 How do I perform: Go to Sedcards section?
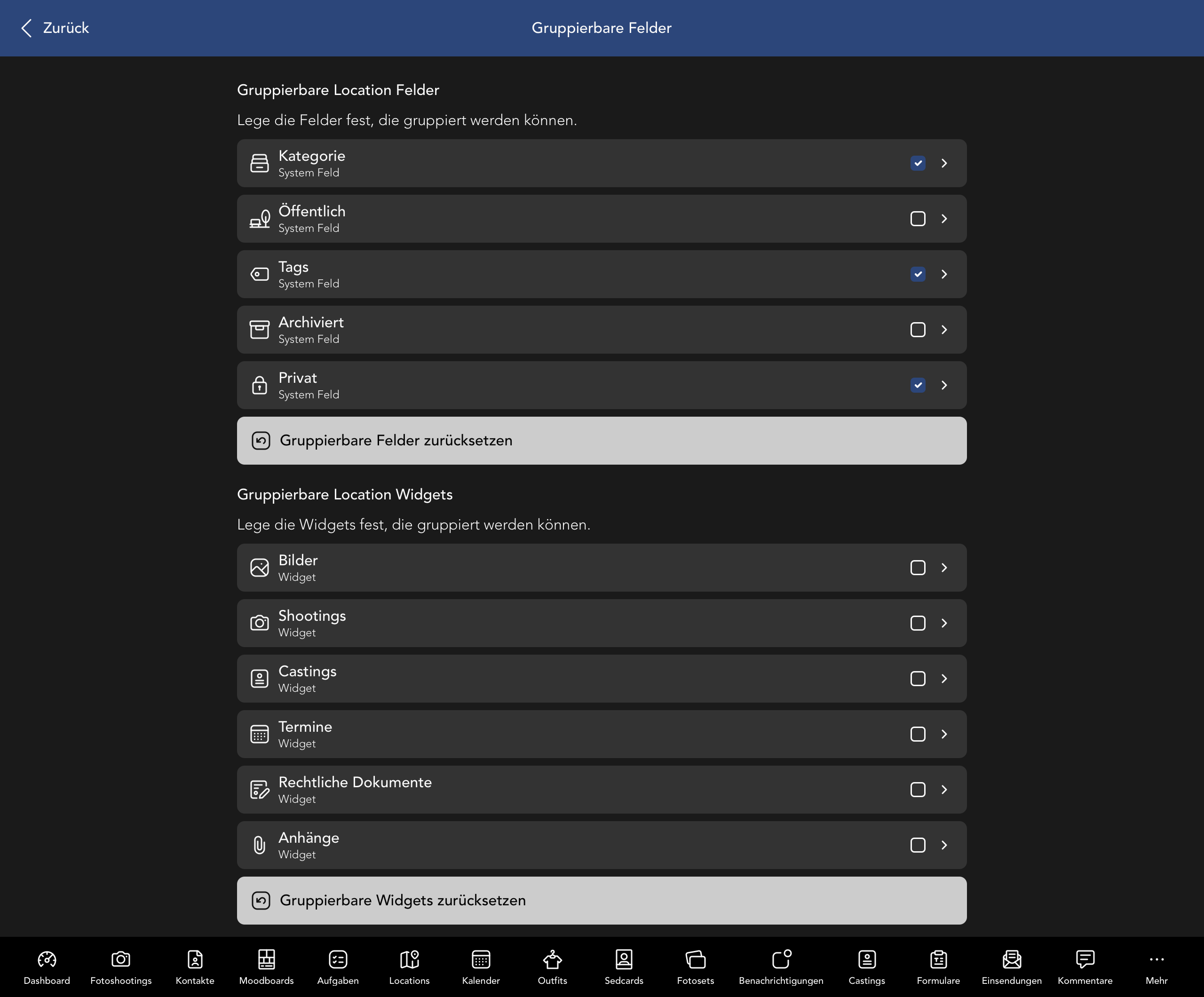(x=624, y=966)
